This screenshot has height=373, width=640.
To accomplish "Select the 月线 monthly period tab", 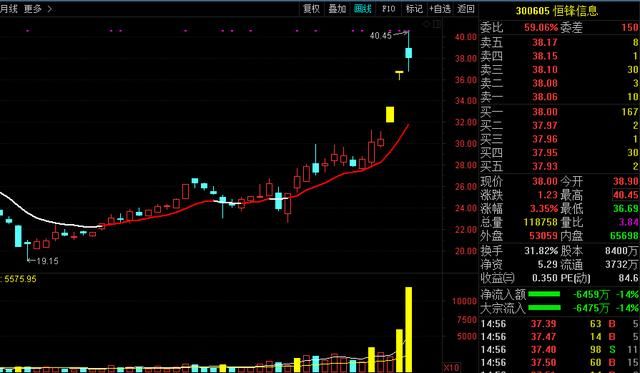I will (9, 9).
